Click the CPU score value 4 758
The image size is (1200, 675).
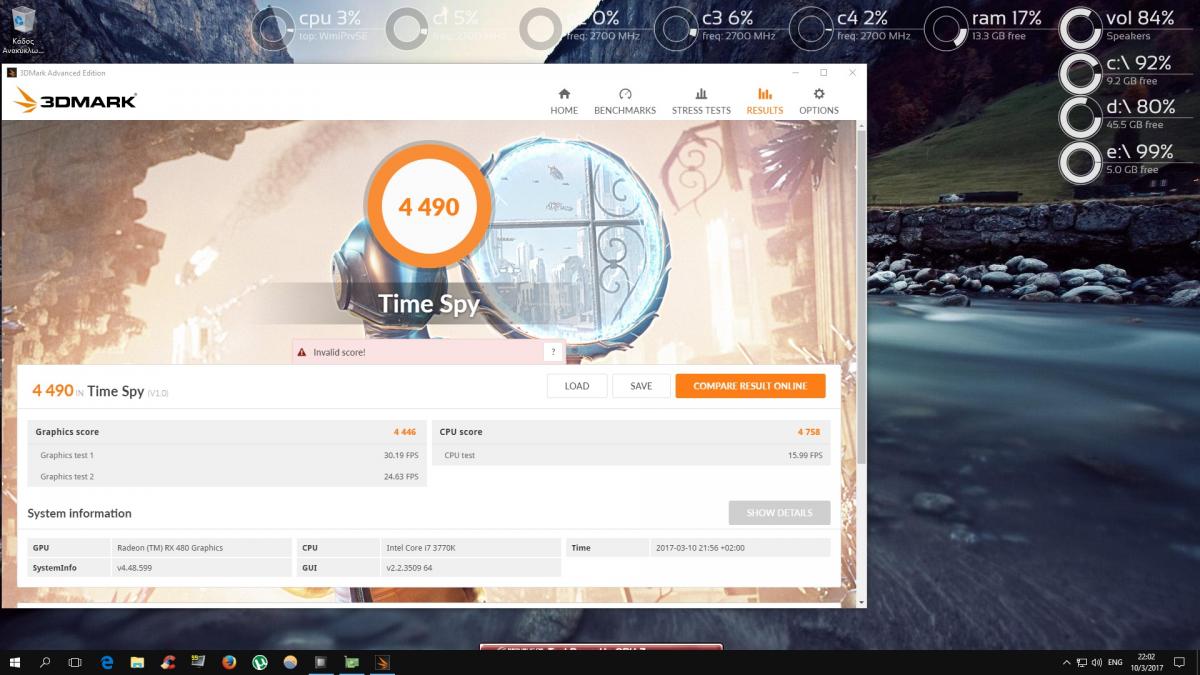click(x=809, y=432)
